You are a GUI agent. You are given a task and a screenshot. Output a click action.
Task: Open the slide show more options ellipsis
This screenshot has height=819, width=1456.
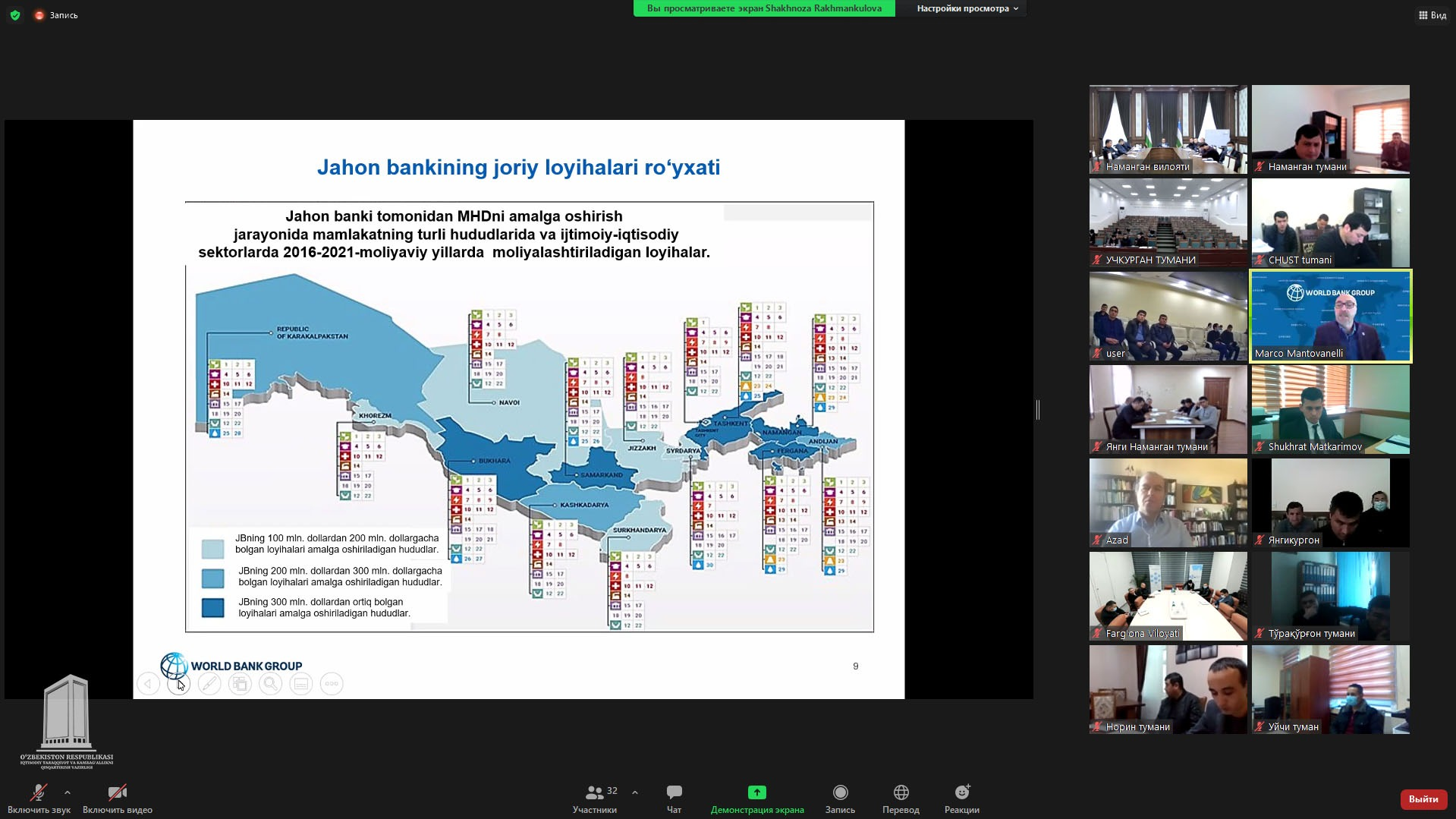pyautogui.click(x=332, y=684)
